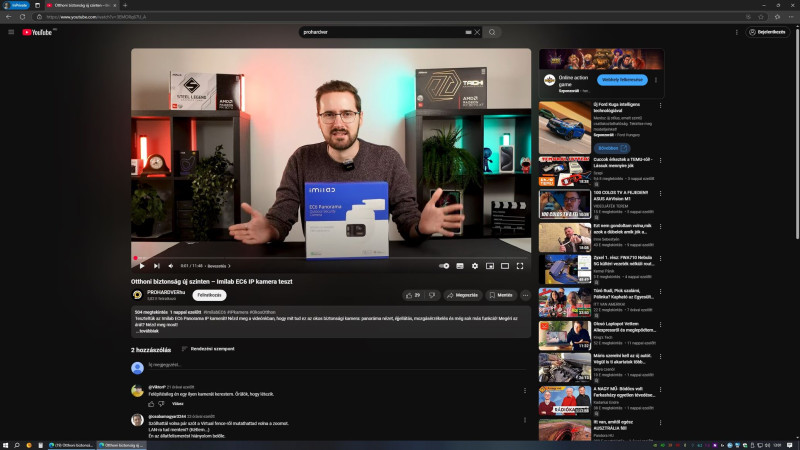The height and width of the screenshot is (450, 800).
Task: Open a new browser tab
Action: [x=125, y=5]
